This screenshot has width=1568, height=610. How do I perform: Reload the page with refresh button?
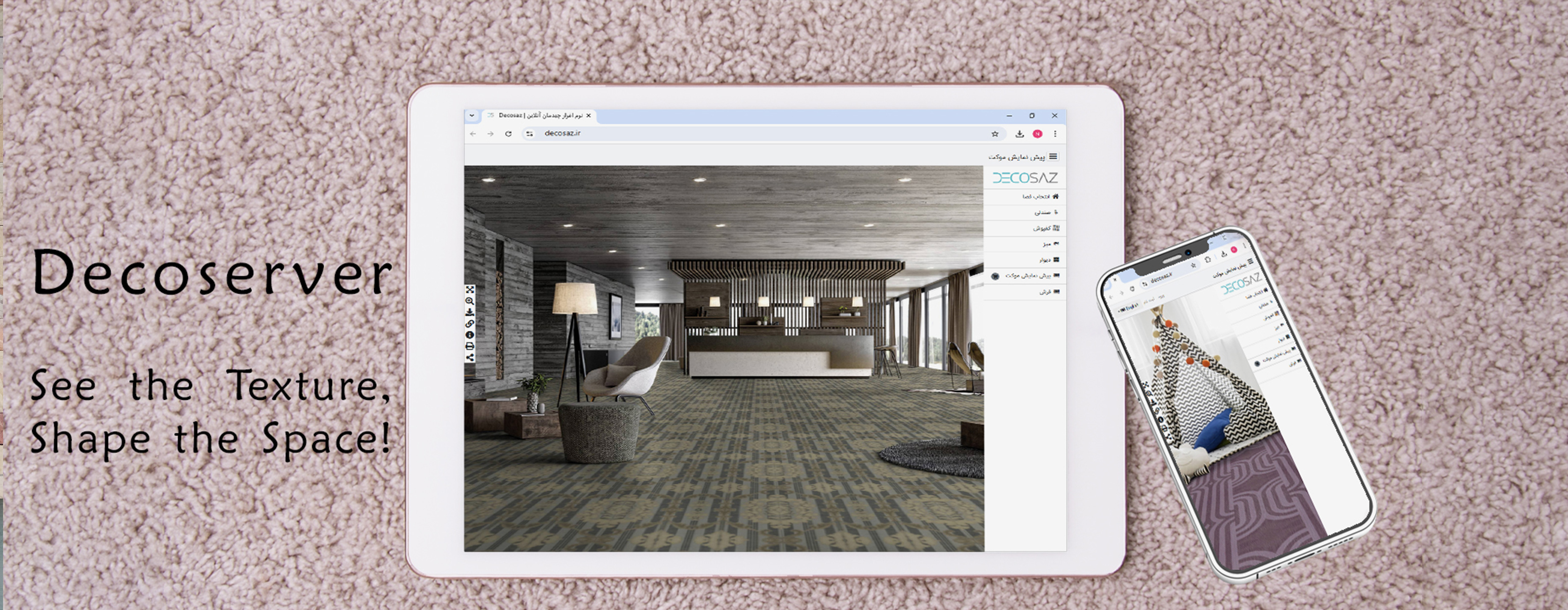[x=508, y=134]
